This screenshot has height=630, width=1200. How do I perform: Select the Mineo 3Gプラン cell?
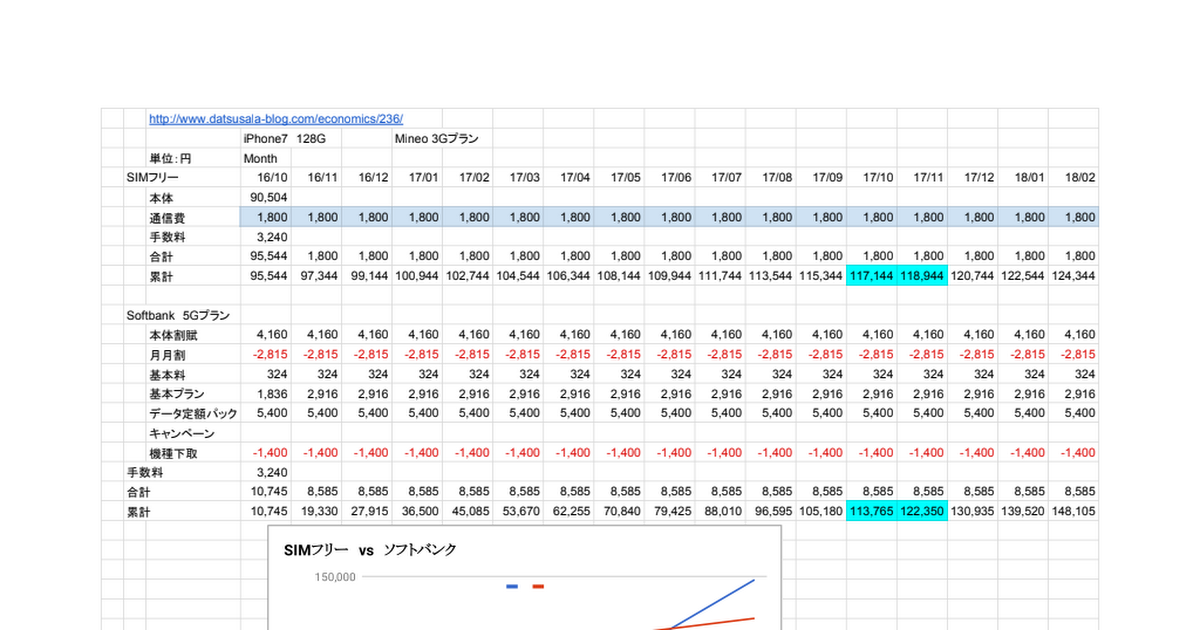pos(436,138)
